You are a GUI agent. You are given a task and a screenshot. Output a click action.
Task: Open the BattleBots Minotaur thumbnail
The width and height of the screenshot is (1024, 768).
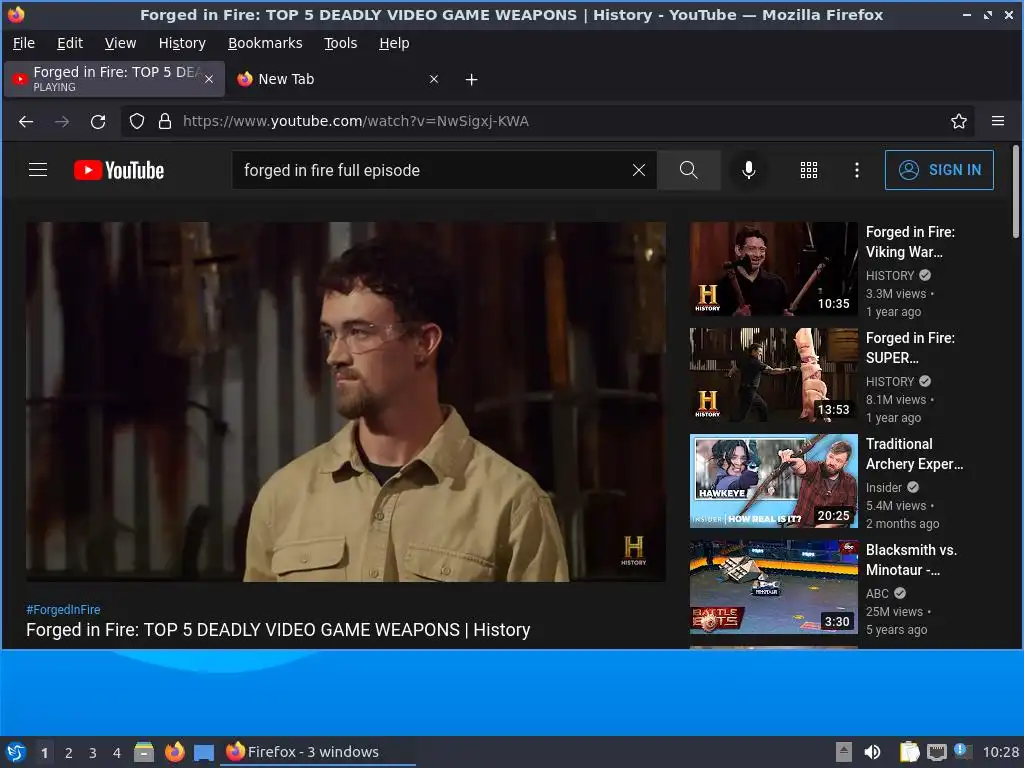[x=773, y=586]
